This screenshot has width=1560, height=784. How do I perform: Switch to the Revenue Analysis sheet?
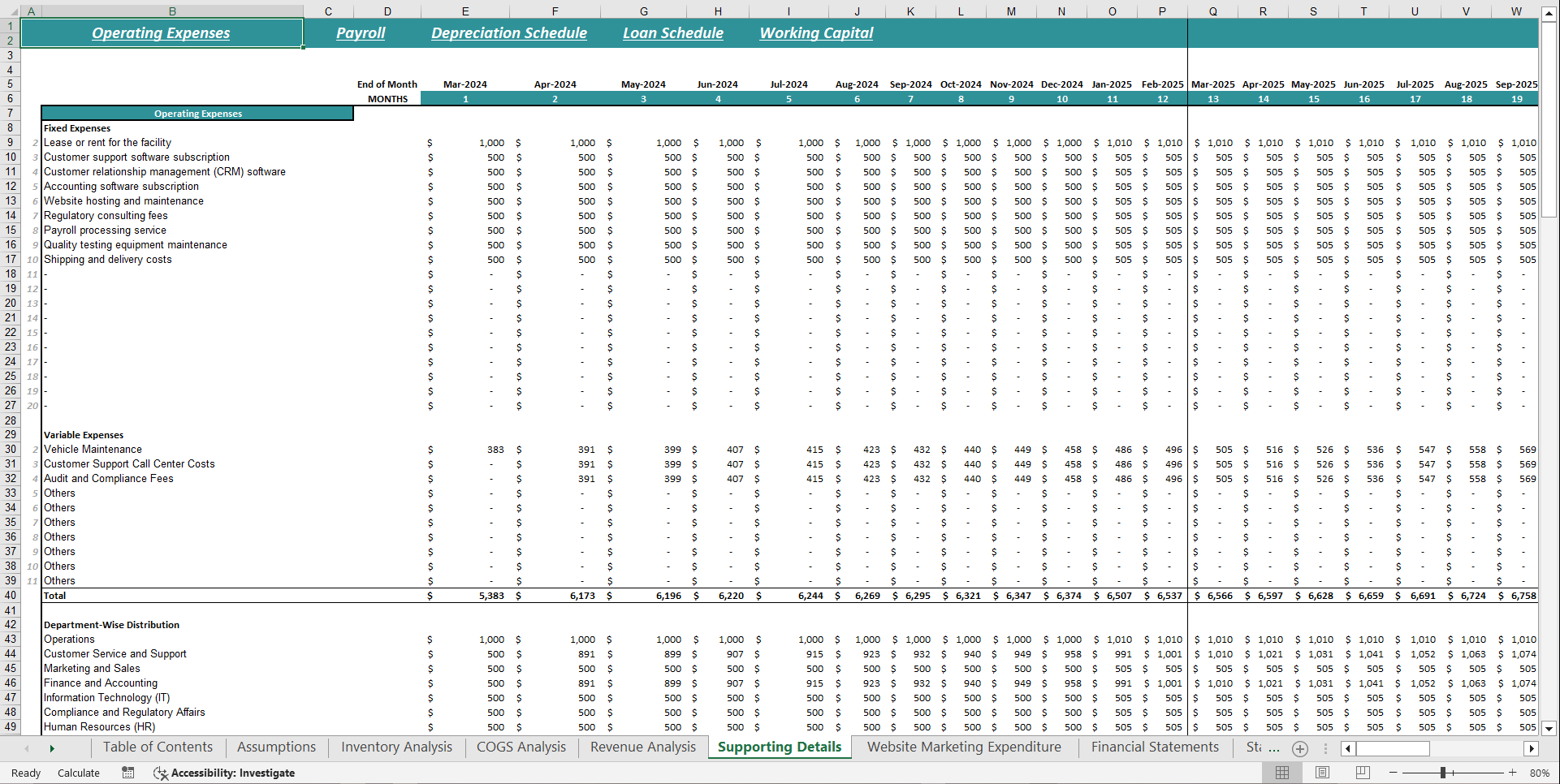[x=642, y=747]
